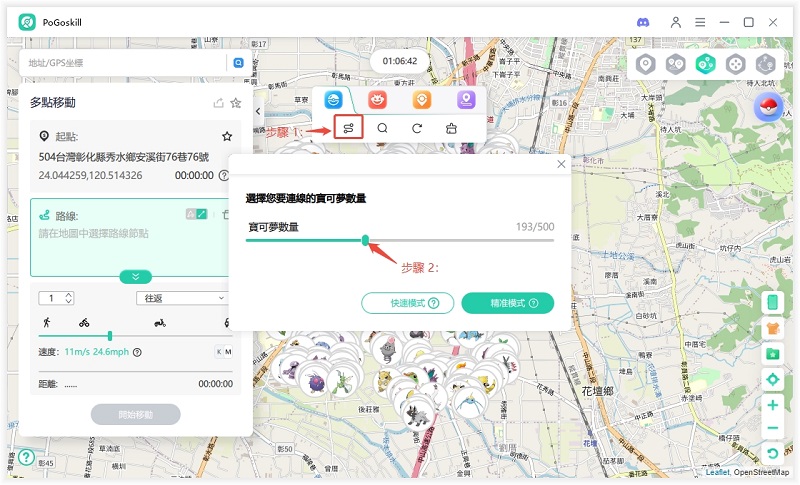Viewport: 800px width, 485px height.
Task: Toggle speed unit to M
Action: pyautogui.click(x=228, y=352)
